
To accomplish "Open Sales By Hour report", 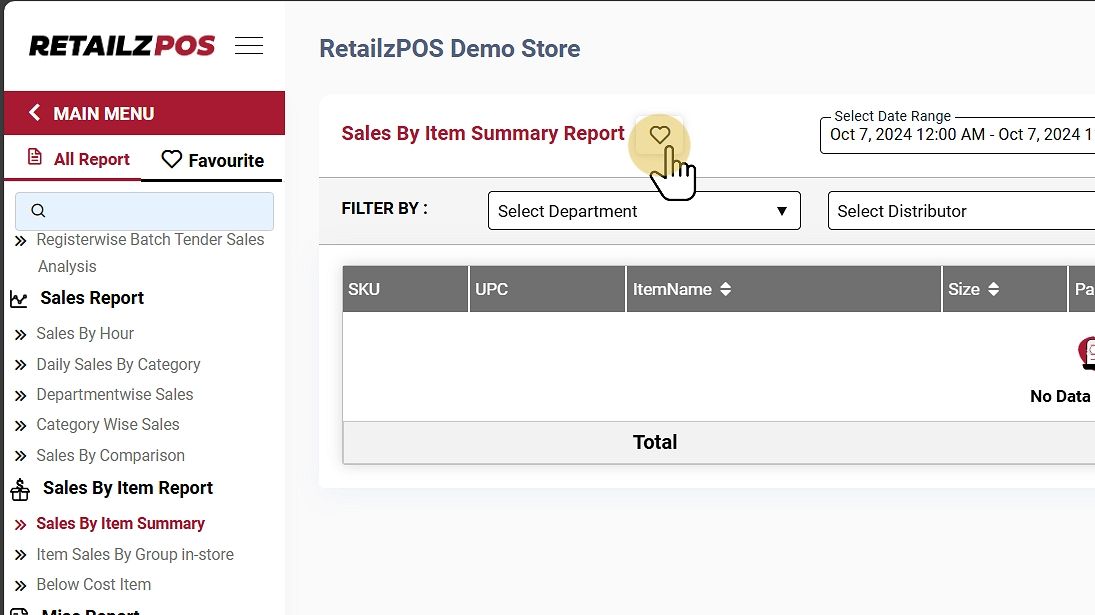I will 85,333.
